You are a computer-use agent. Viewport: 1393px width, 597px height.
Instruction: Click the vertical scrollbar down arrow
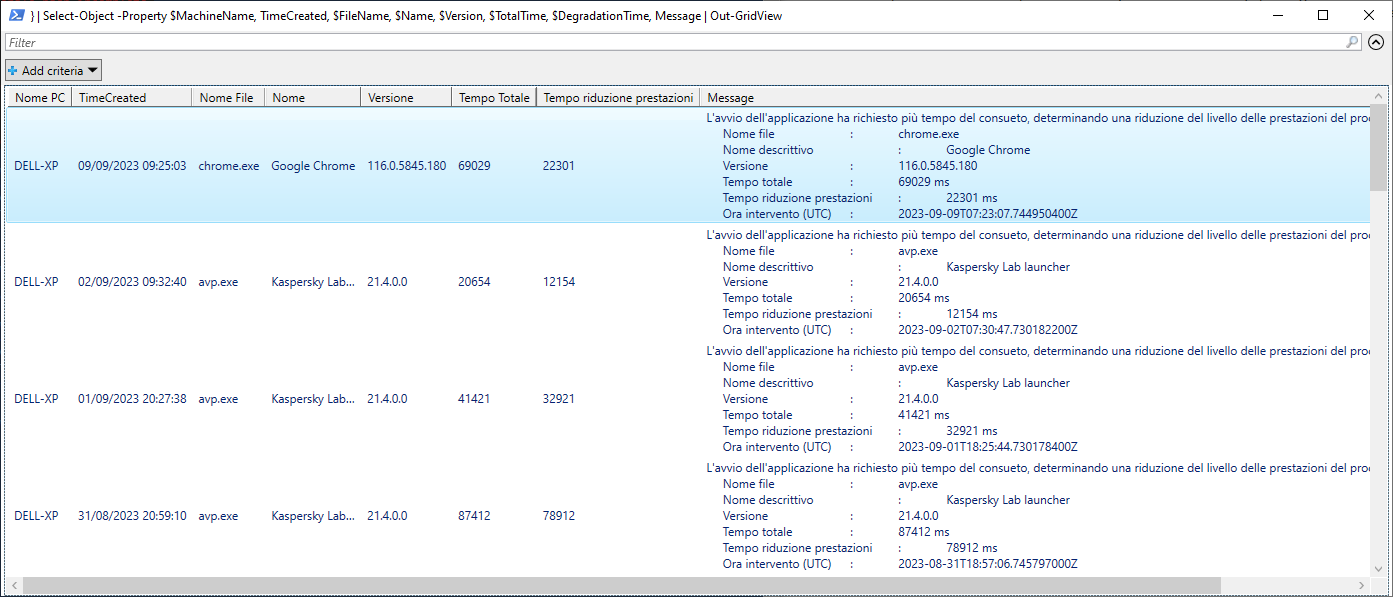(x=1379, y=567)
